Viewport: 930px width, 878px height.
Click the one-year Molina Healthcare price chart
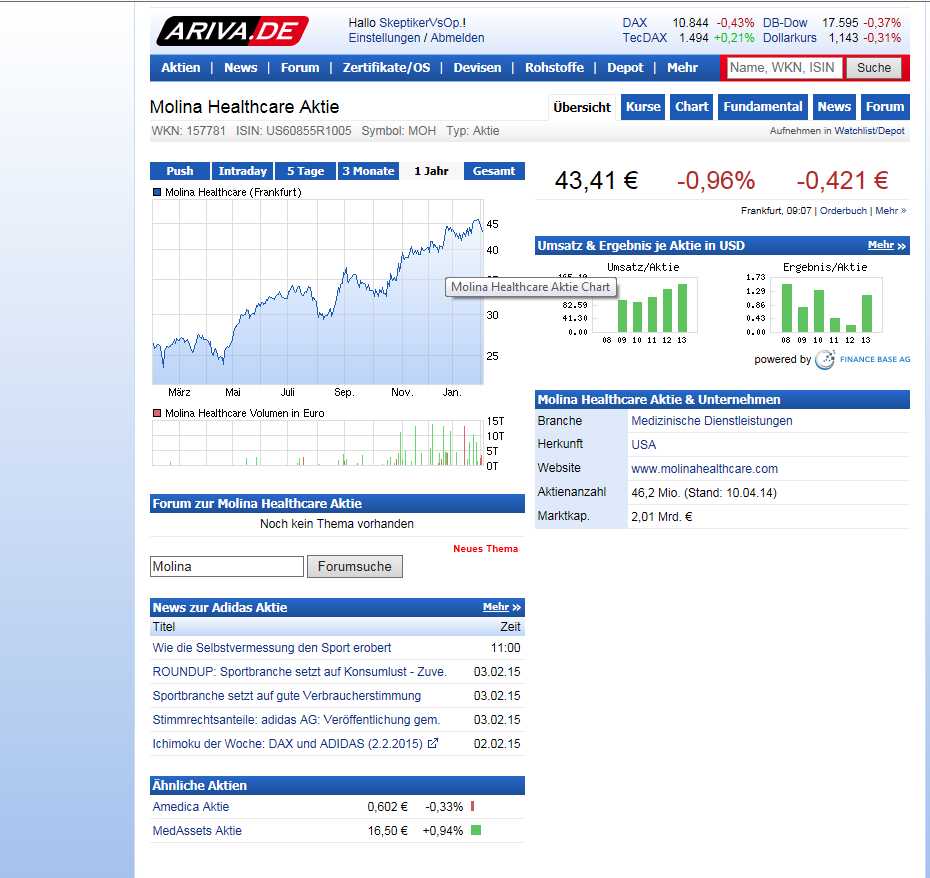point(318,292)
